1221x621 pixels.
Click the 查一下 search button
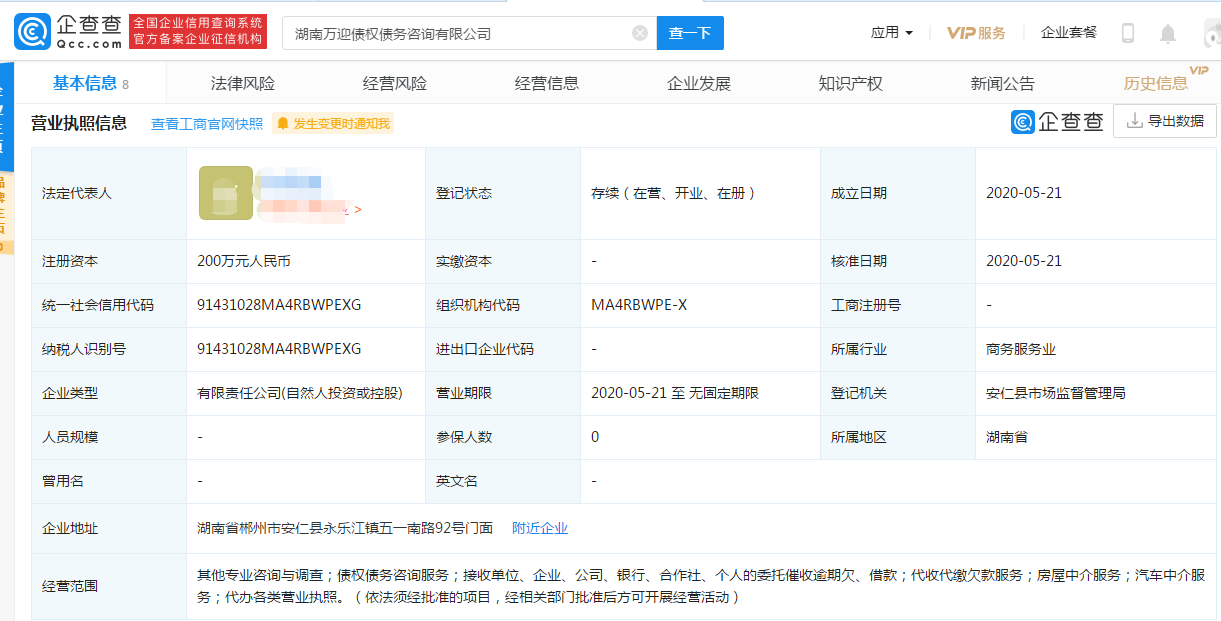click(690, 33)
